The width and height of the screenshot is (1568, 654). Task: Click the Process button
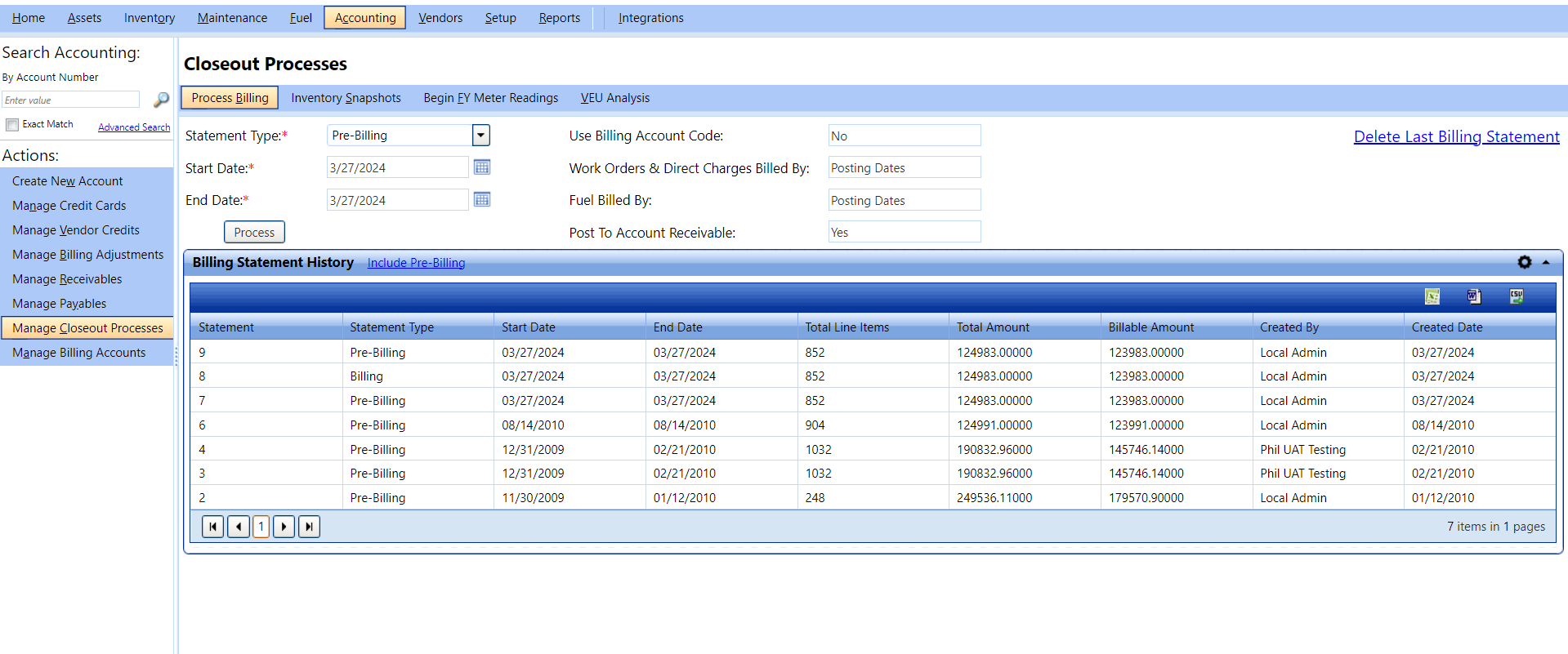pyautogui.click(x=254, y=233)
